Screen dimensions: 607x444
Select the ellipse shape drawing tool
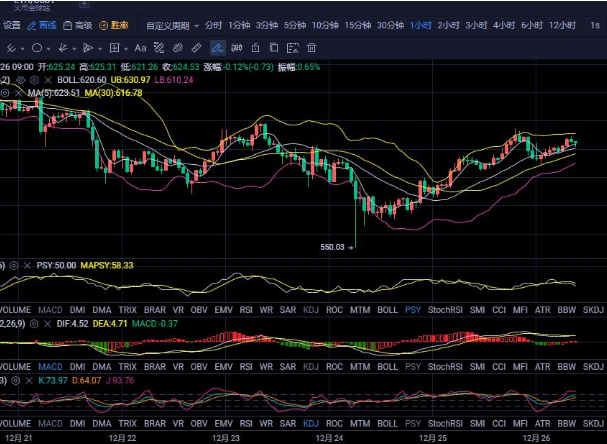pos(36,47)
